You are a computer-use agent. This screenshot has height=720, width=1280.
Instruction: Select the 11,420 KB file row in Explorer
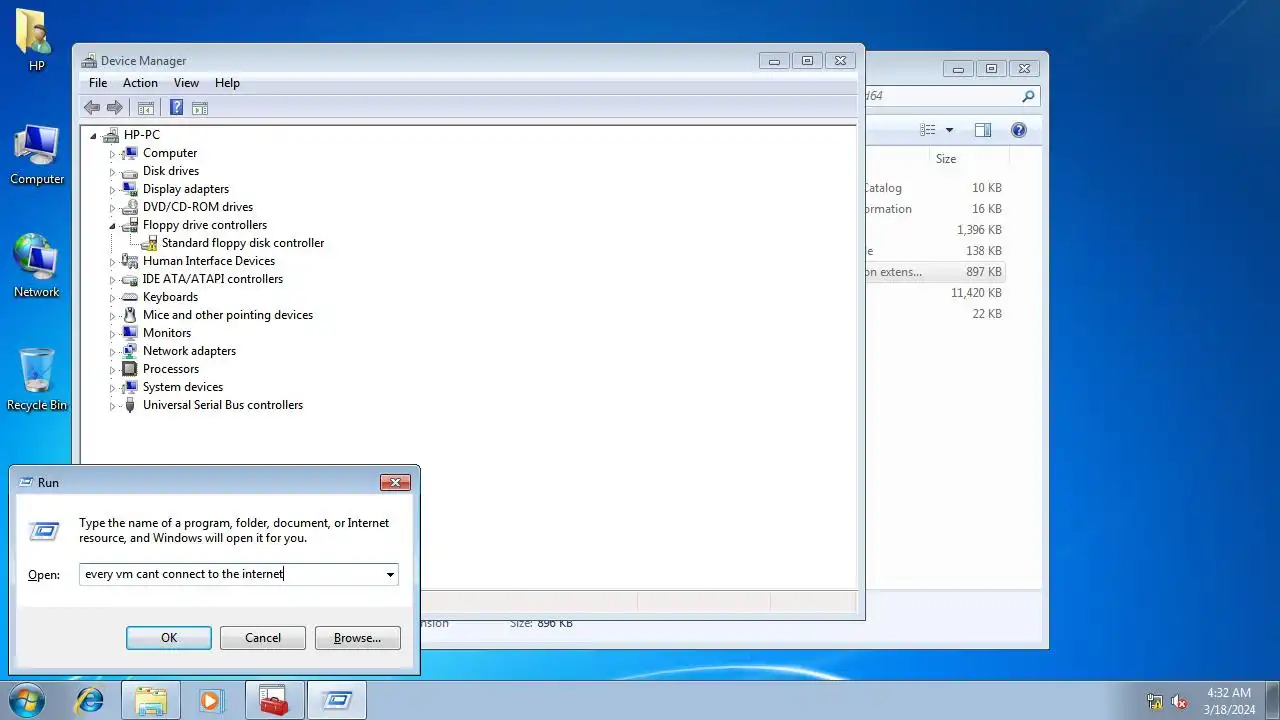point(935,293)
